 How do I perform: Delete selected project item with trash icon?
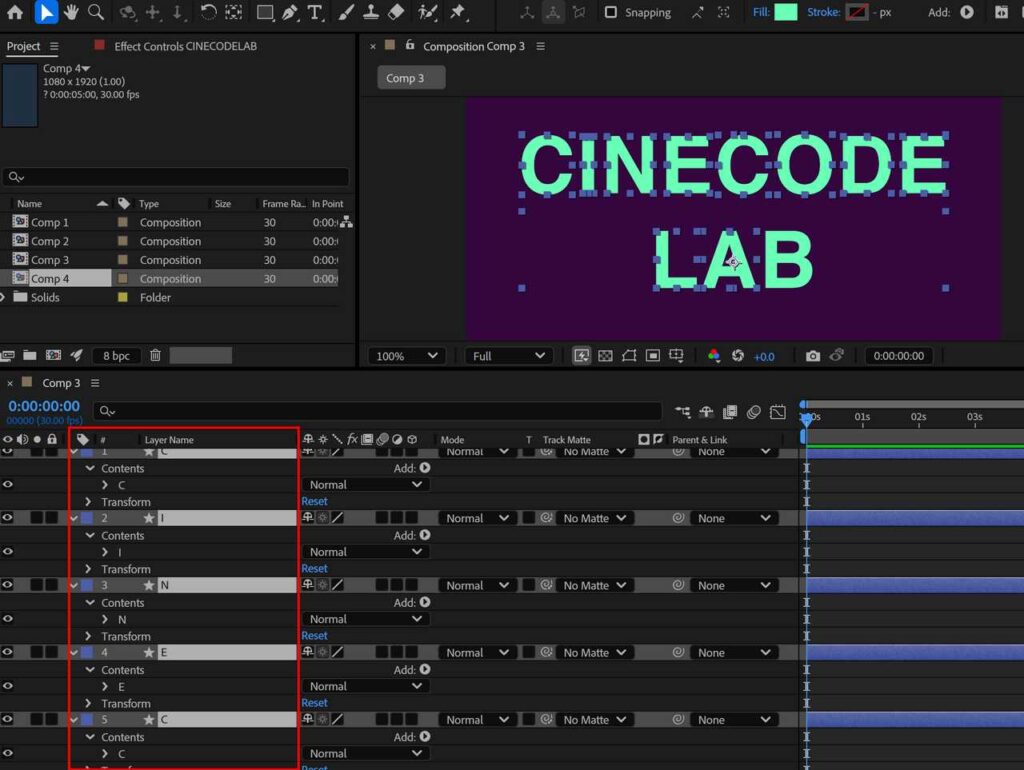[155, 355]
